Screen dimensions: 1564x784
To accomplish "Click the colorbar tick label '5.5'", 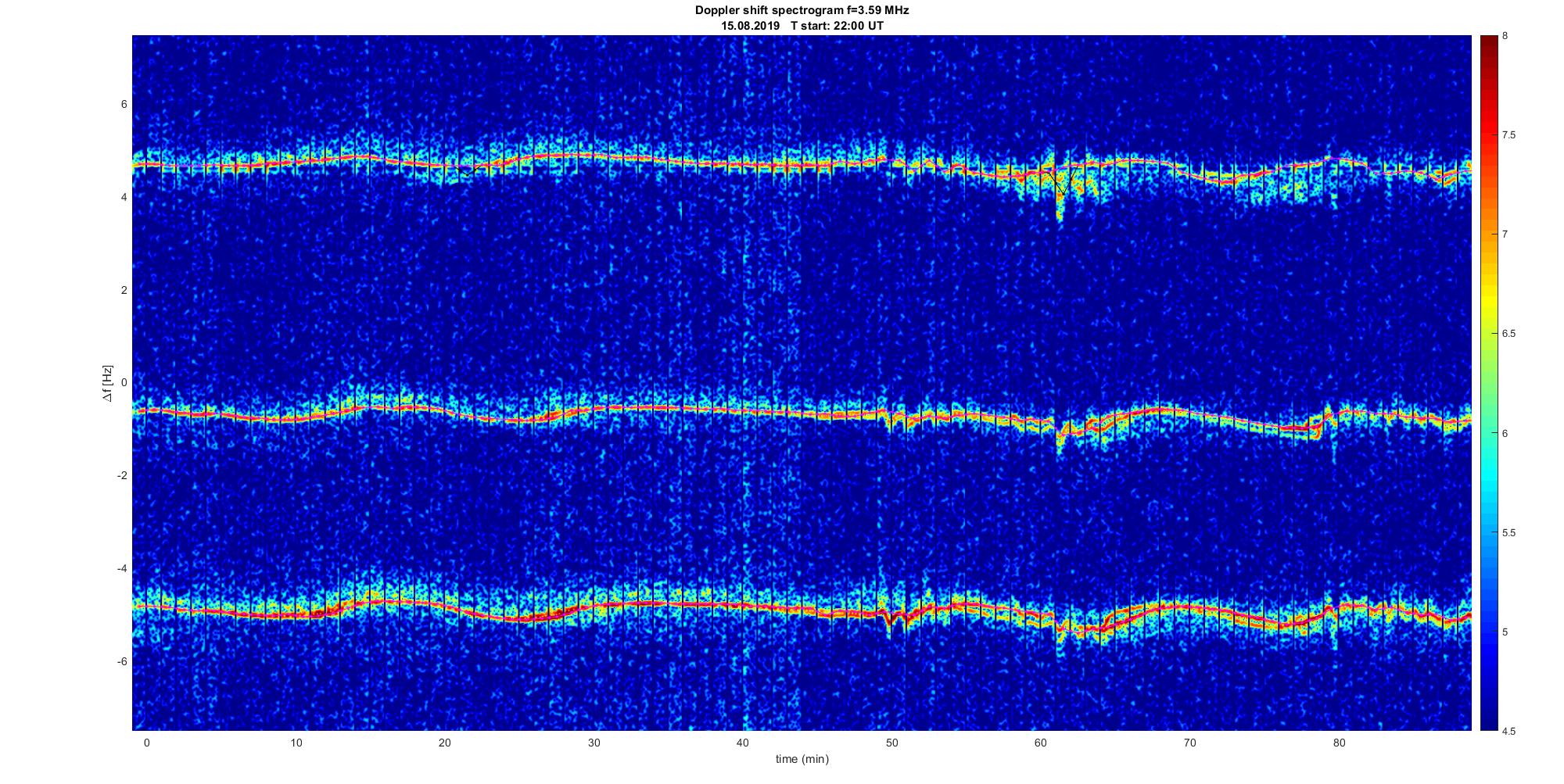I will [x=1508, y=533].
